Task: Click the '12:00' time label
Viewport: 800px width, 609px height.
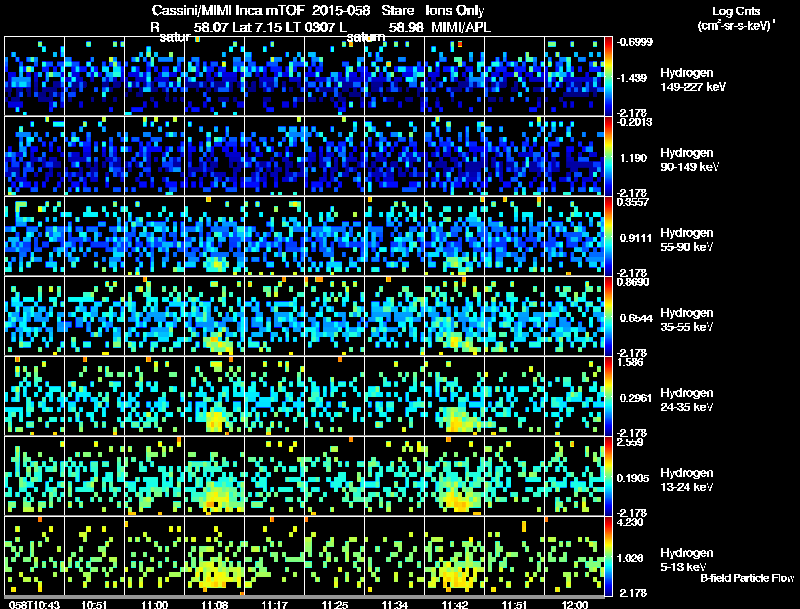Action: (575, 605)
